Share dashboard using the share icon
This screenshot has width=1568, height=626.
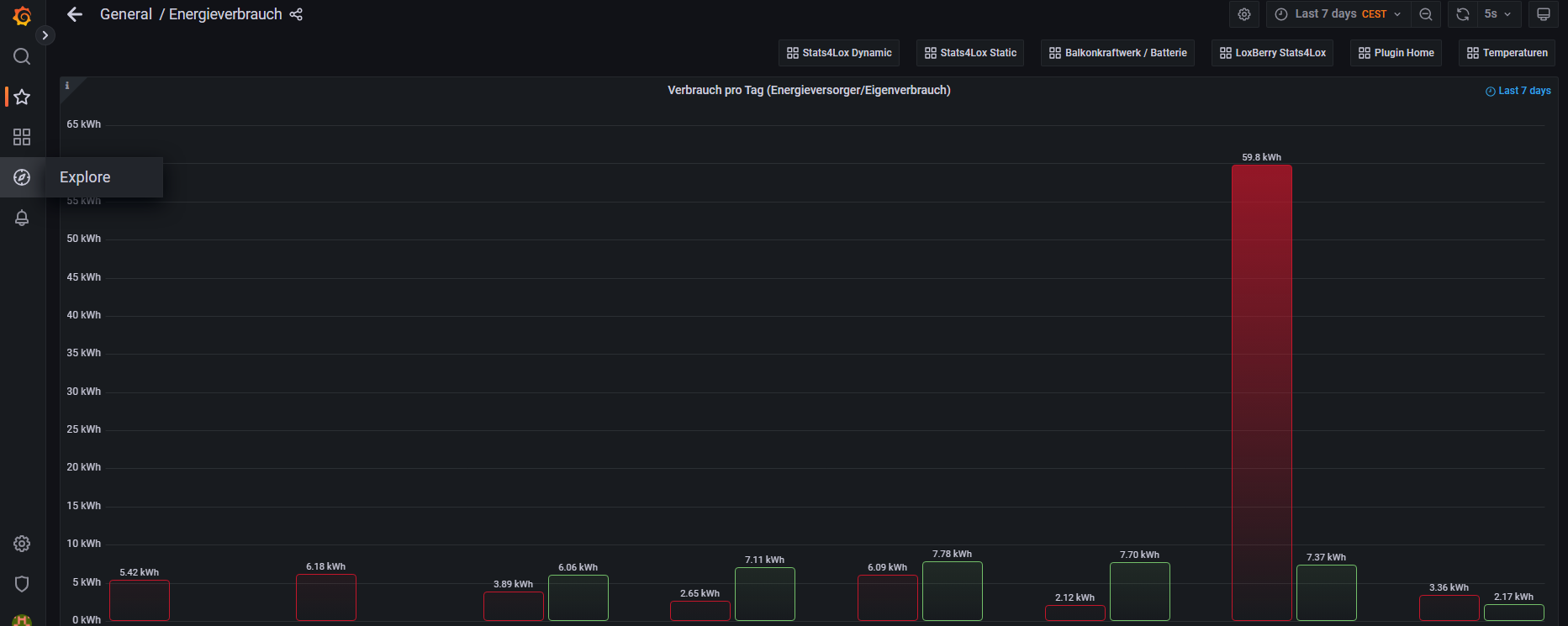pyautogui.click(x=296, y=14)
